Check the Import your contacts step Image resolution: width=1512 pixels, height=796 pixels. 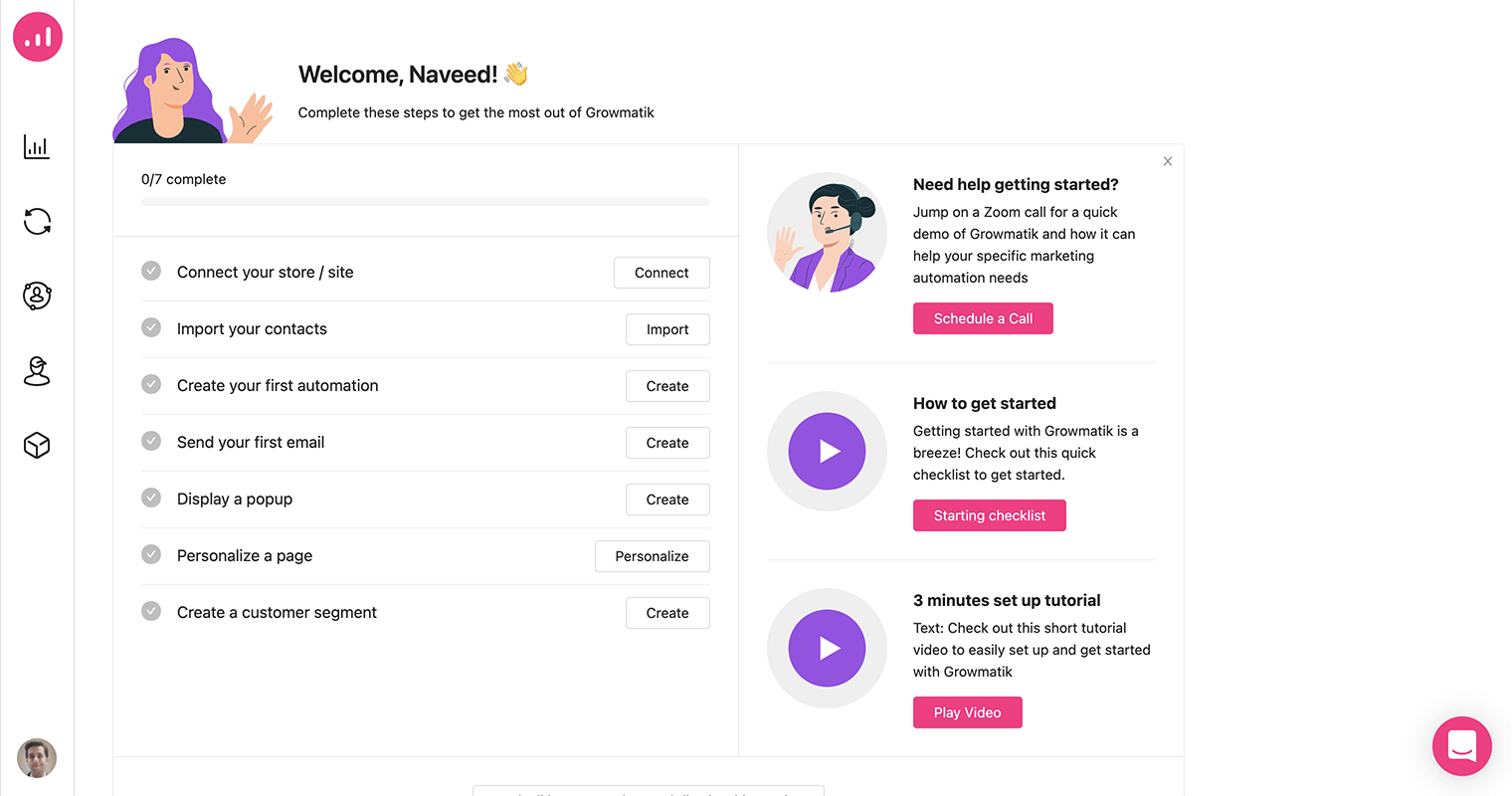pyautogui.click(x=151, y=327)
